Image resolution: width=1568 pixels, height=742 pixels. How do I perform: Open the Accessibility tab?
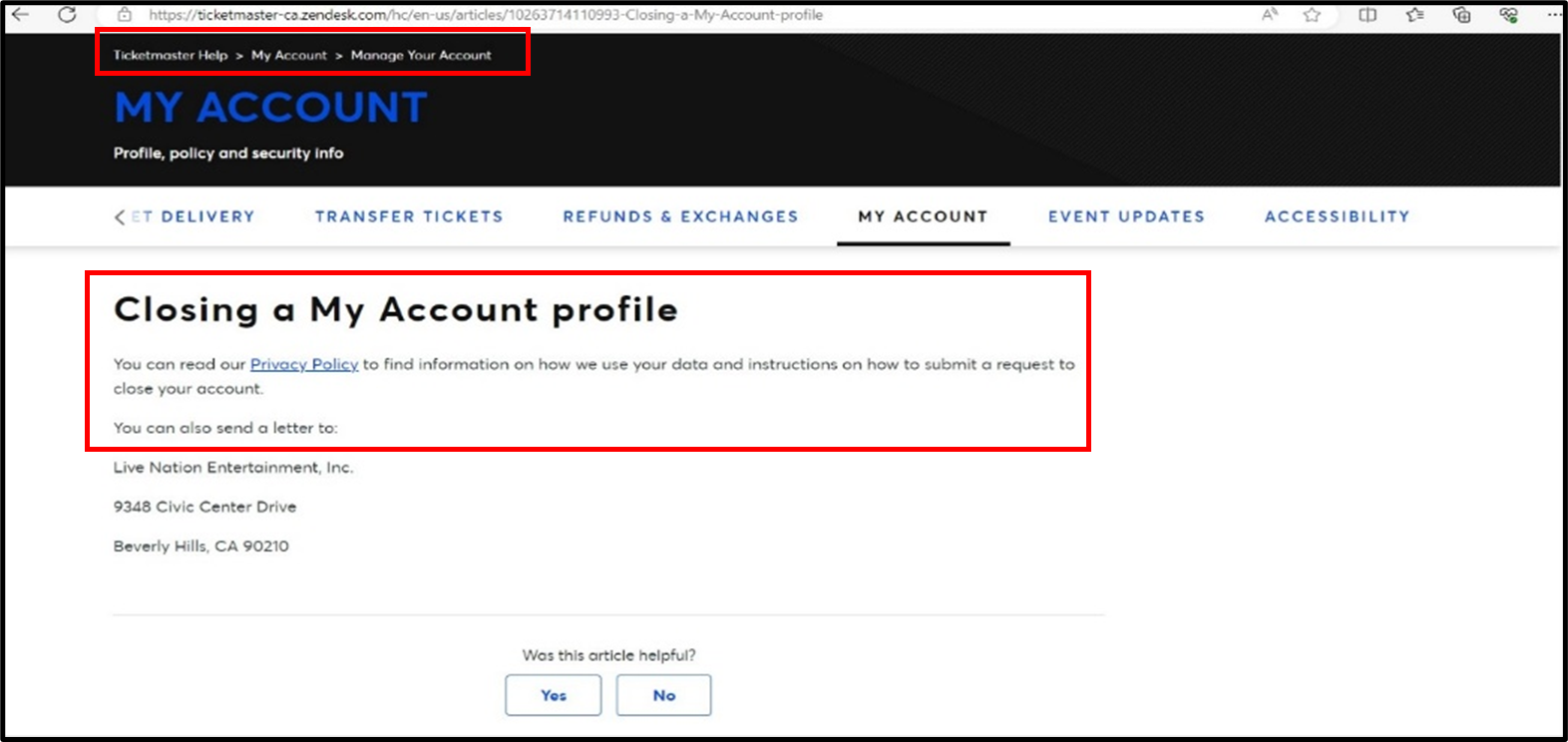click(1337, 216)
